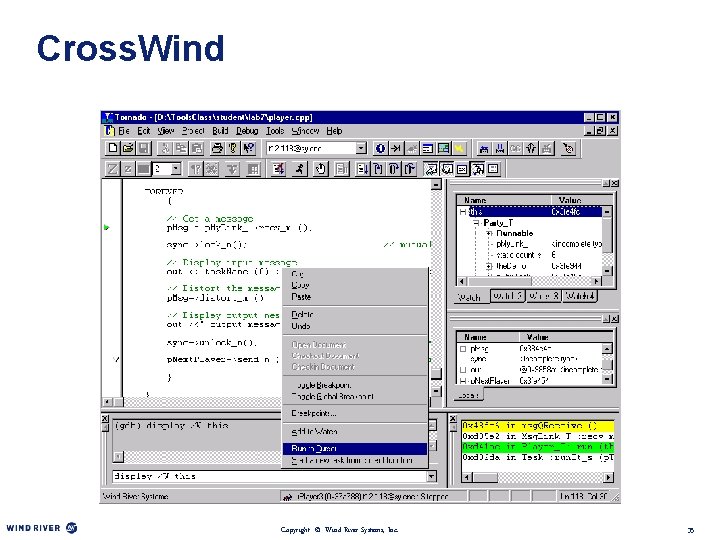Image resolution: width=720 pixels, height=540 pixels.
Task: Click the Ln 113 status bar position
Action: pos(583,496)
